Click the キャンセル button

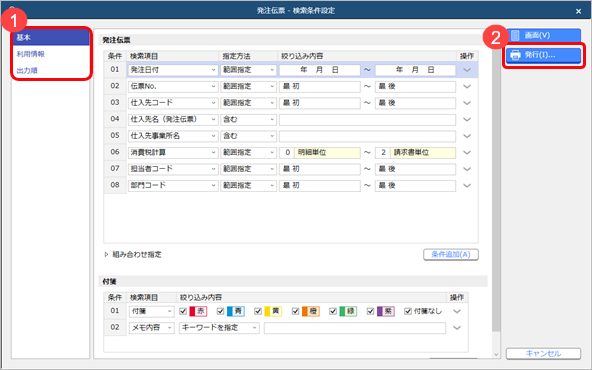click(543, 353)
